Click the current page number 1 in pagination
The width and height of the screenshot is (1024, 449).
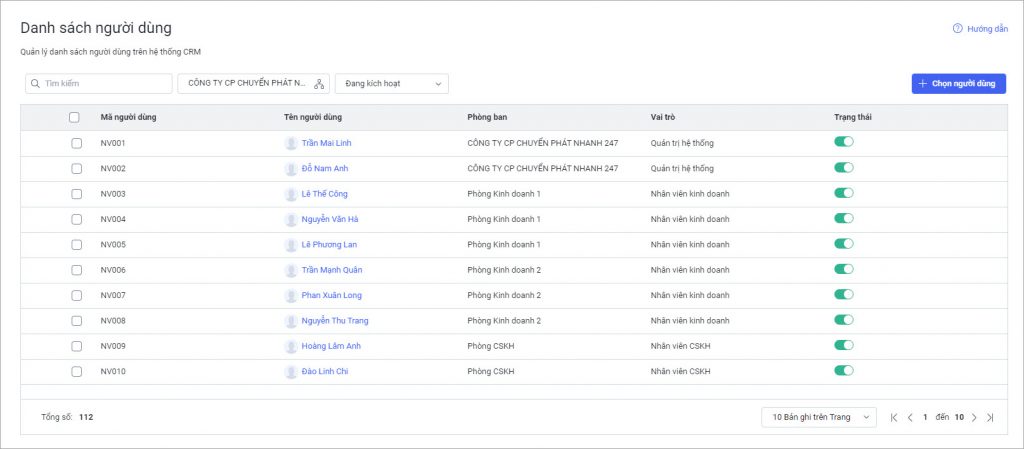coord(925,417)
